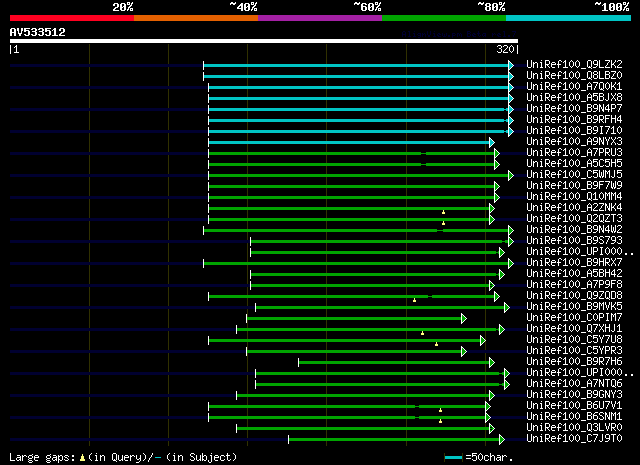Click the short green alignment bar for UniRef100_B9R7H6
The width and height of the screenshot is (640, 465).
[x=394, y=363]
